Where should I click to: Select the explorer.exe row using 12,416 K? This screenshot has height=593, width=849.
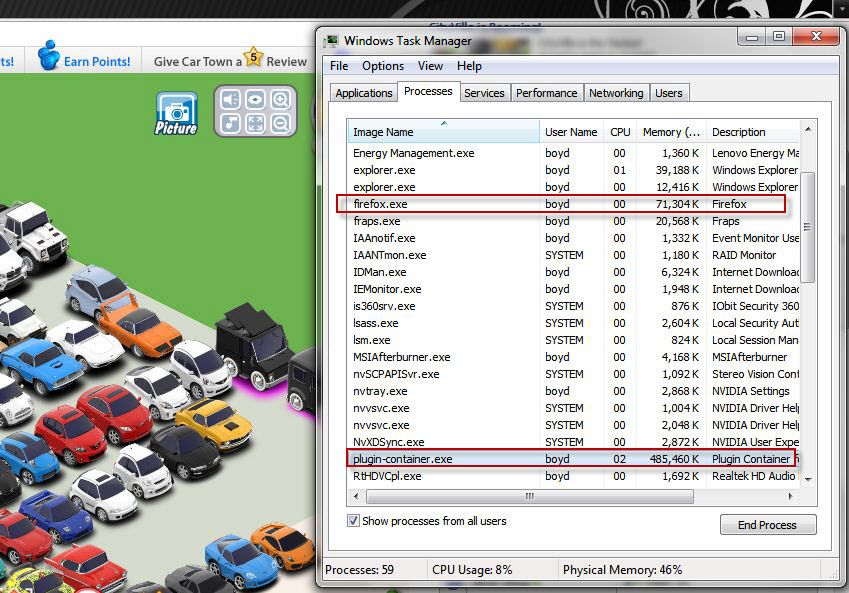574,187
